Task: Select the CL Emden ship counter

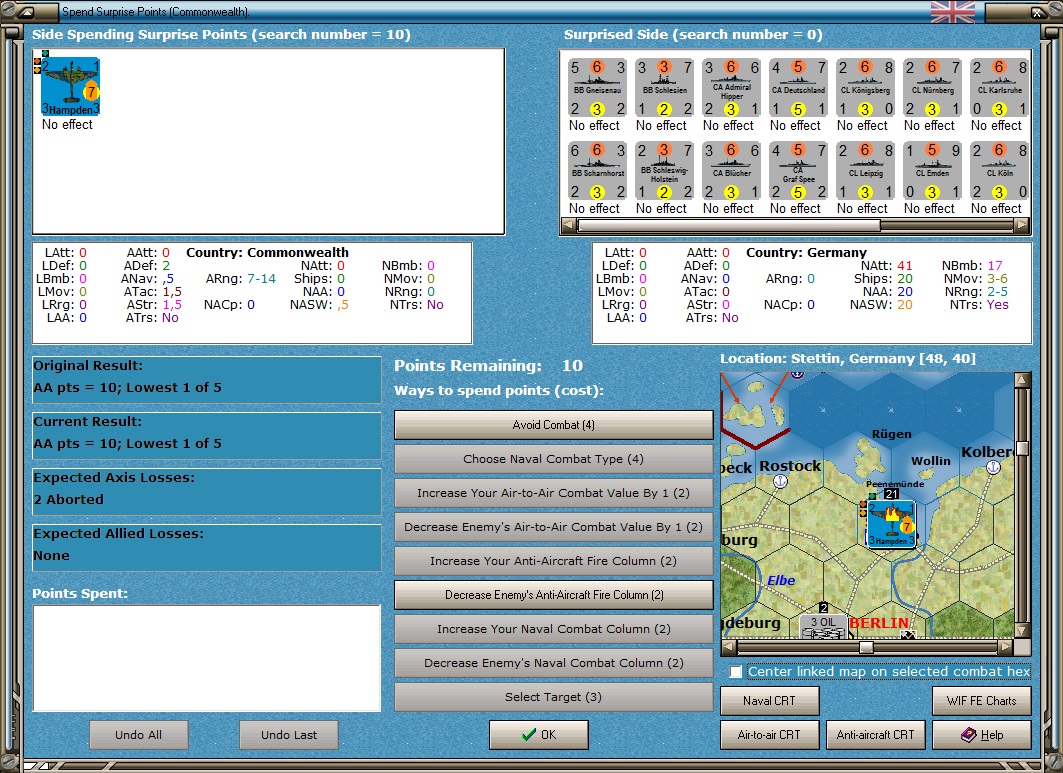Action: 932,171
